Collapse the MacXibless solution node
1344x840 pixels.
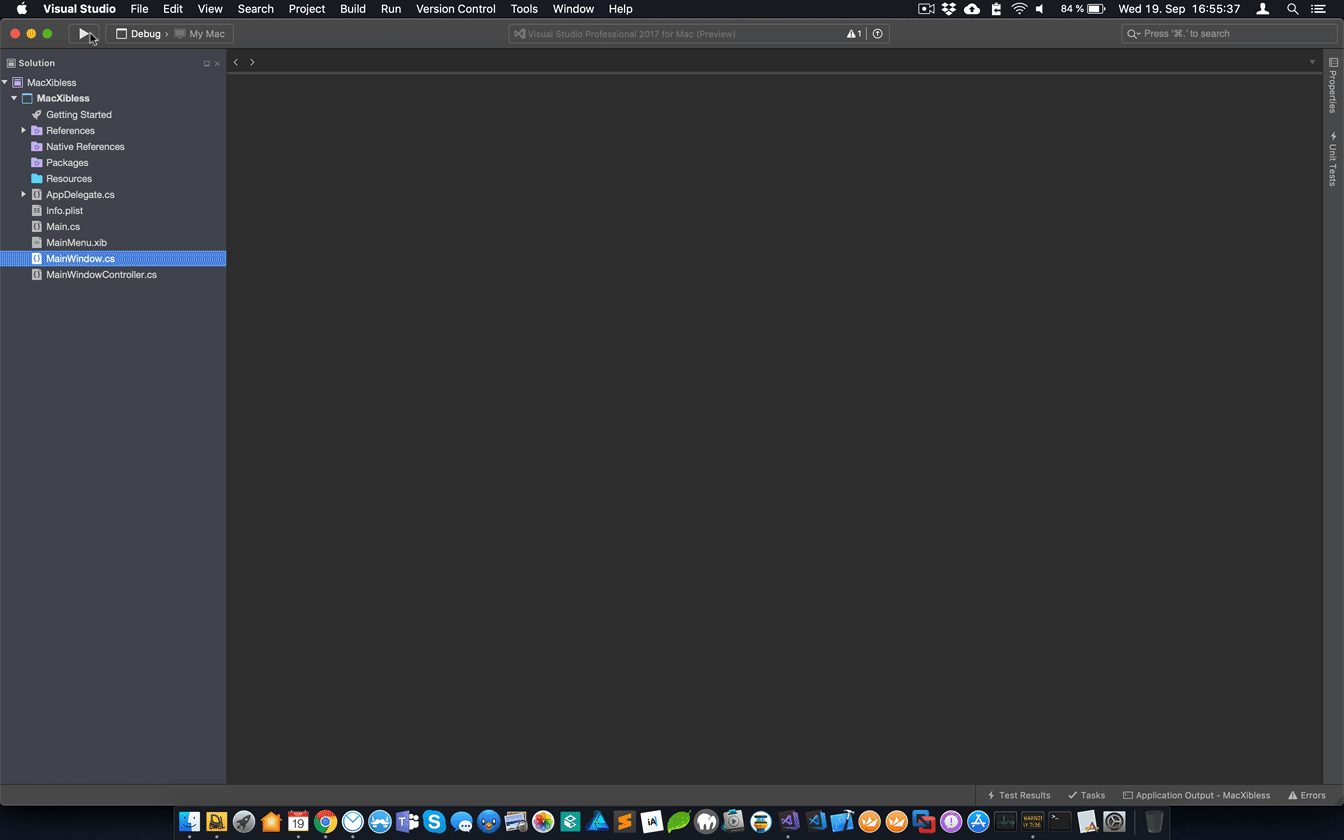[5, 83]
